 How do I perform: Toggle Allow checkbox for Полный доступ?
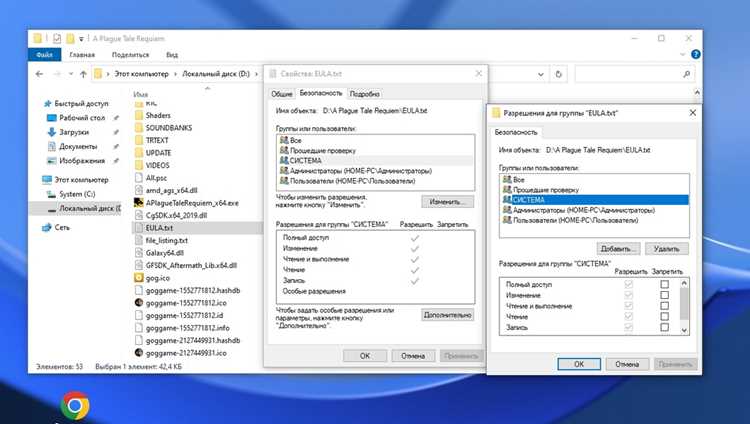click(x=629, y=284)
